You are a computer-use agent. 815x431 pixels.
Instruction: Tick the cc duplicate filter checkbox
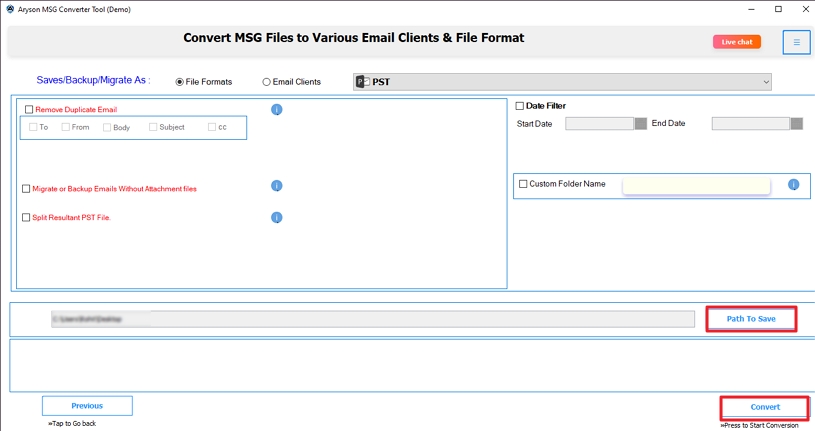point(212,127)
